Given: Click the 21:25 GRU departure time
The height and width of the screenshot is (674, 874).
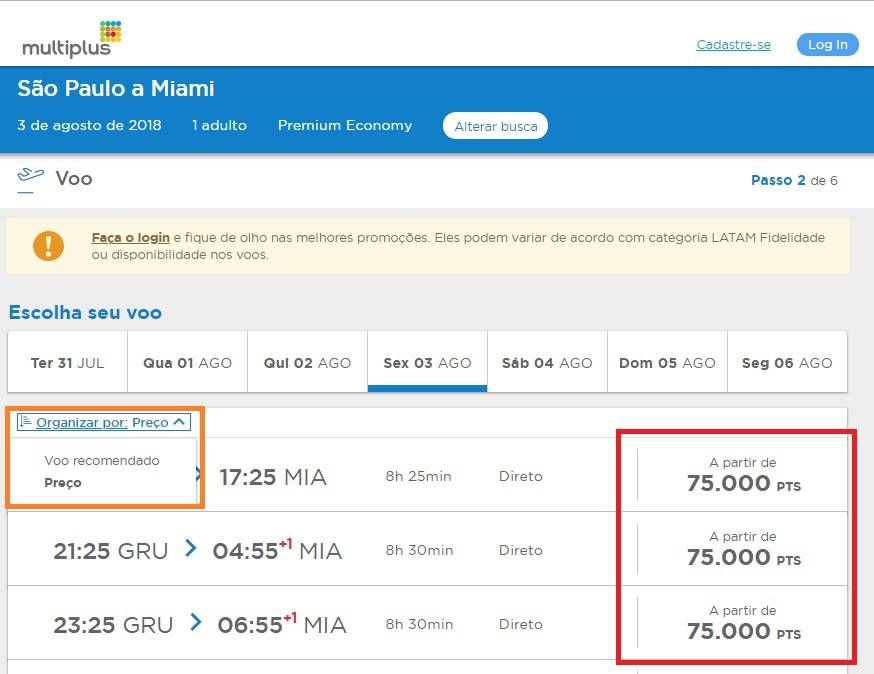Looking at the screenshot, I should coord(110,551).
